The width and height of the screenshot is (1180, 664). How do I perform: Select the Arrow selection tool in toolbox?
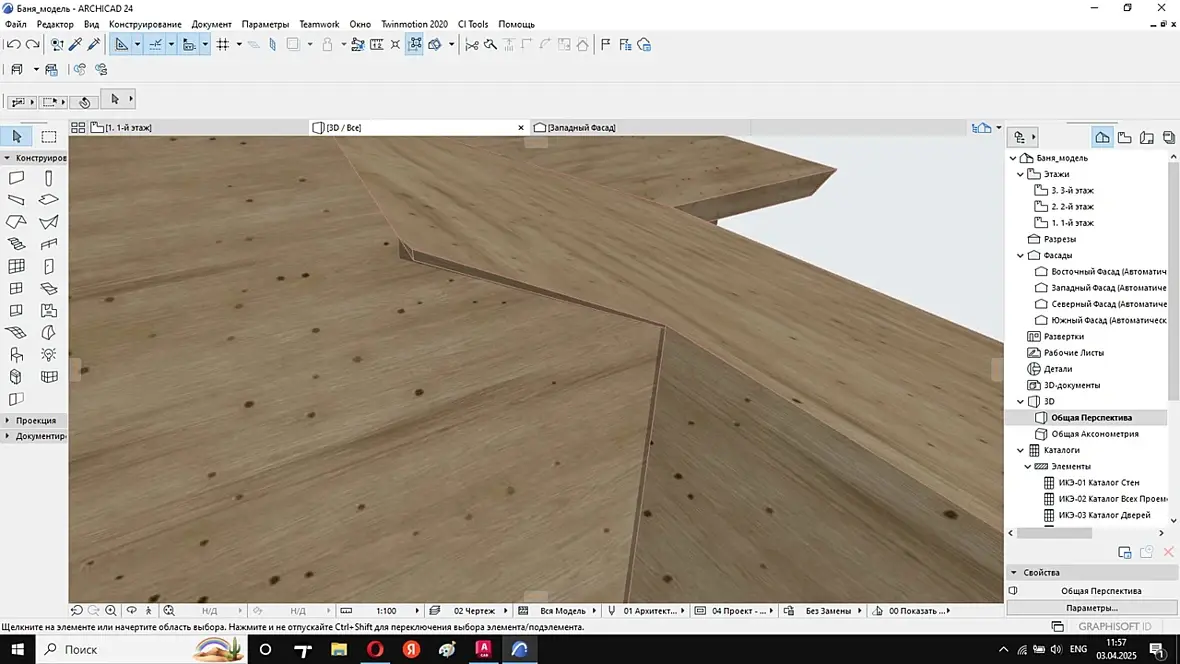click(x=17, y=137)
